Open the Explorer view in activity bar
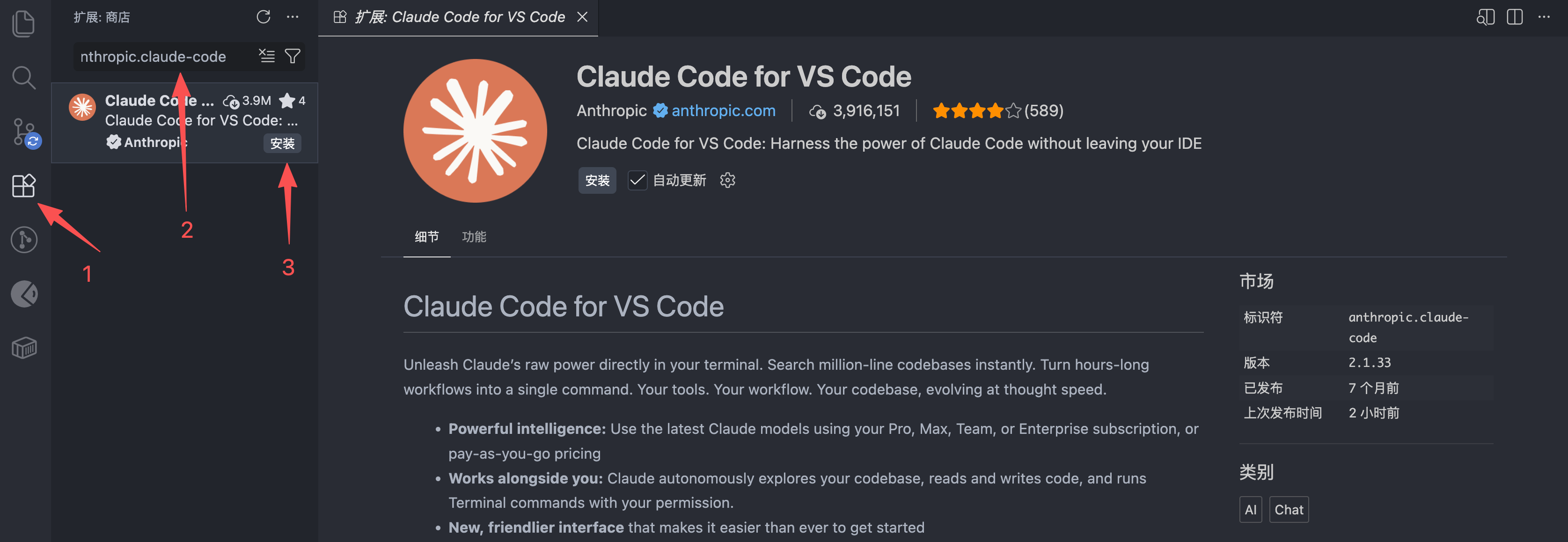 click(23, 24)
